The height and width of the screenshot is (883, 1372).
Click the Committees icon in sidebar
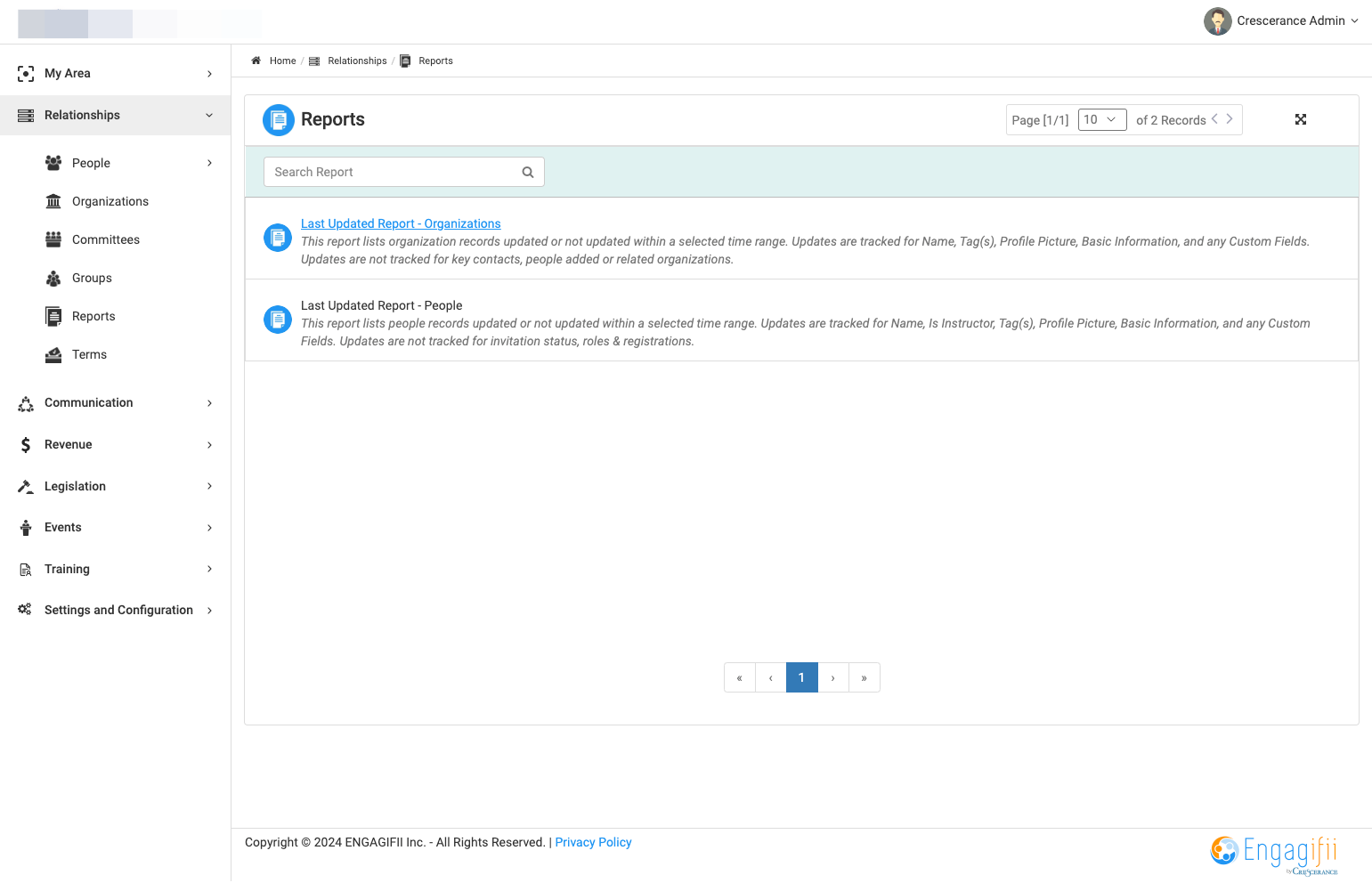pyautogui.click(x=53, y=239)
